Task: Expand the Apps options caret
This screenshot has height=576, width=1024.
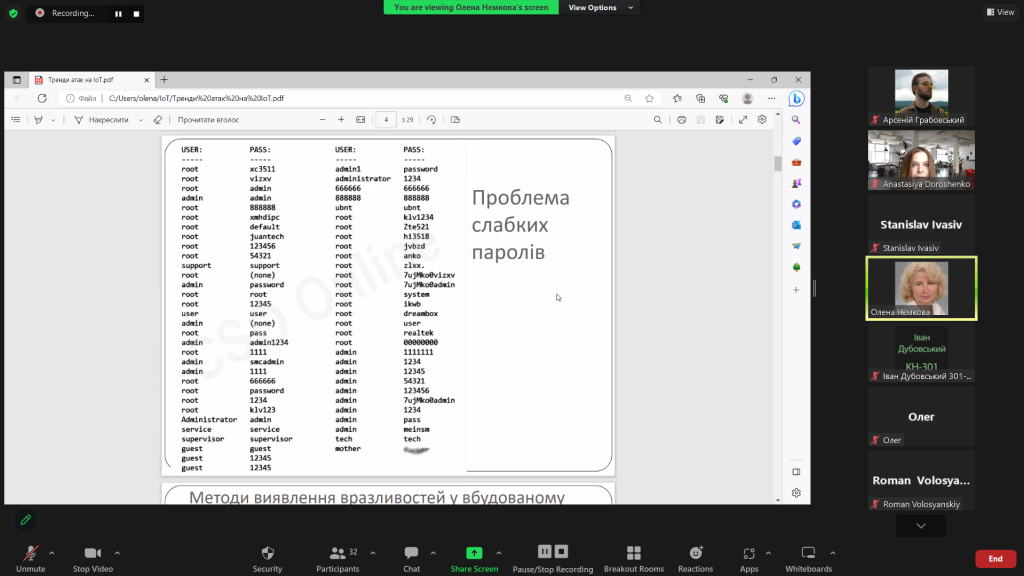Action: click(x=768, y=553)
